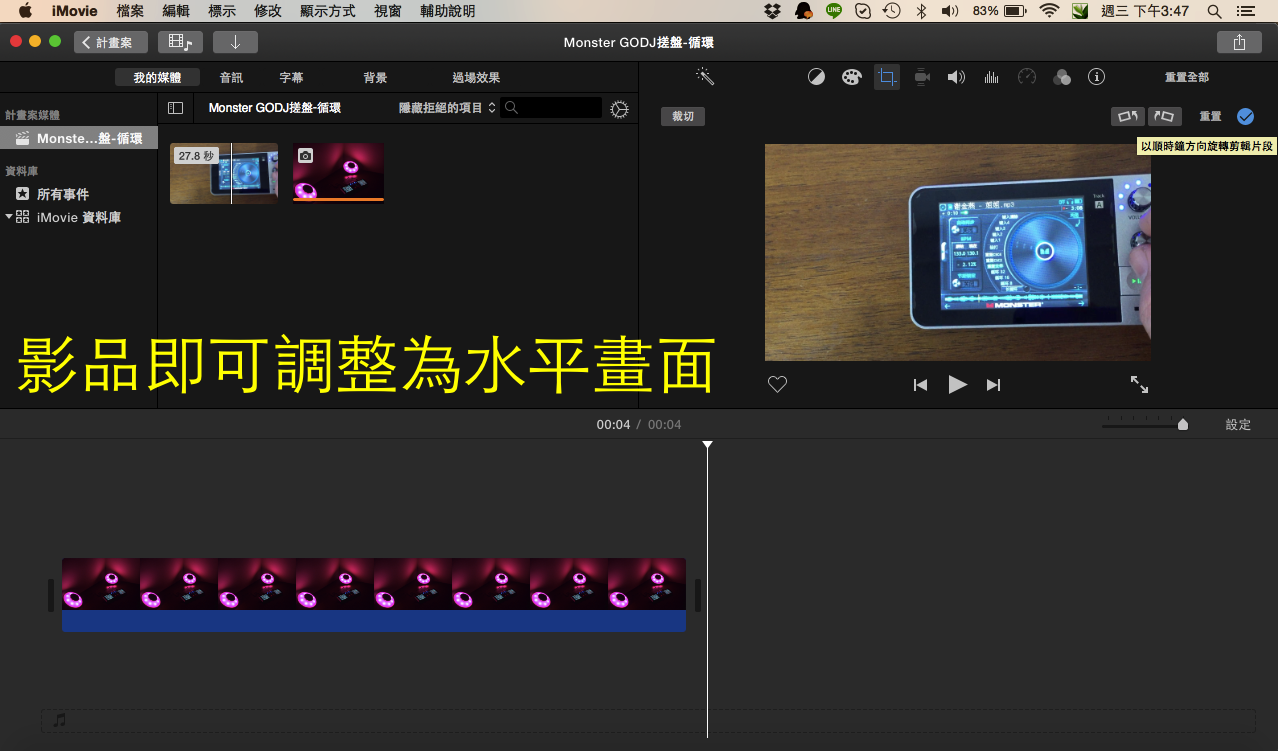Open the clip filter effects icon

coord(1062,77)
